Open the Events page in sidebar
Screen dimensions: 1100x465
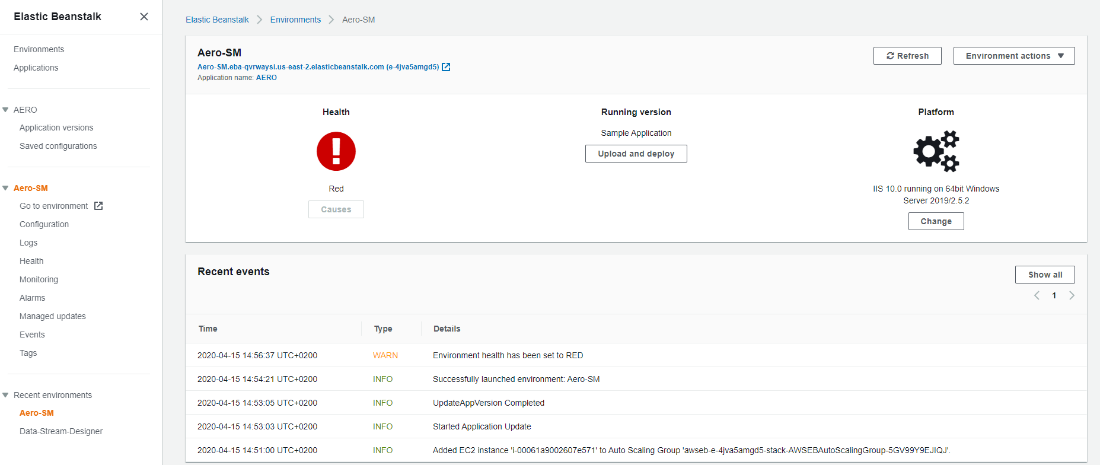tap(32, 335)
